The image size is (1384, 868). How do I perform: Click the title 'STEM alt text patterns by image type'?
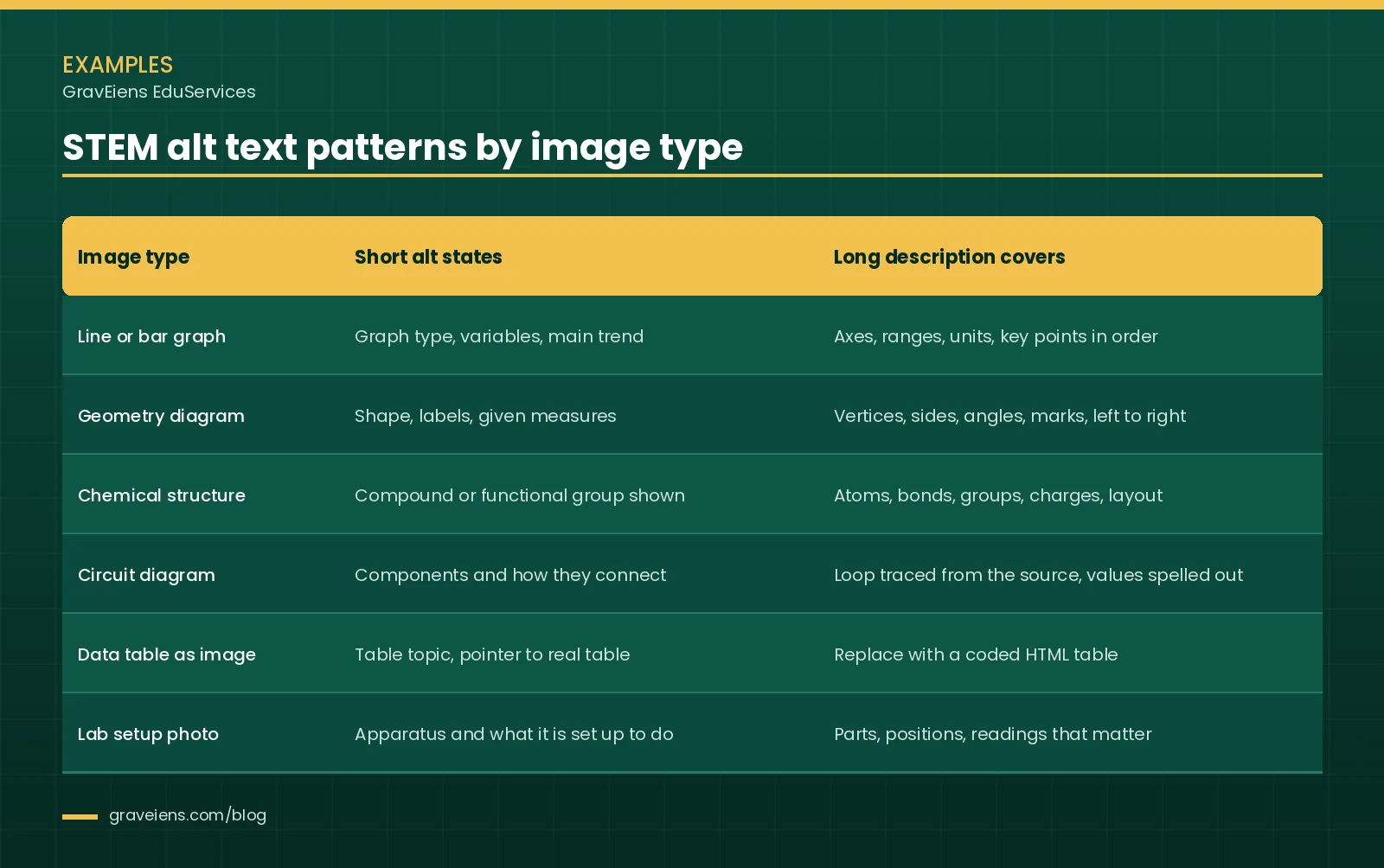(402, 148)
